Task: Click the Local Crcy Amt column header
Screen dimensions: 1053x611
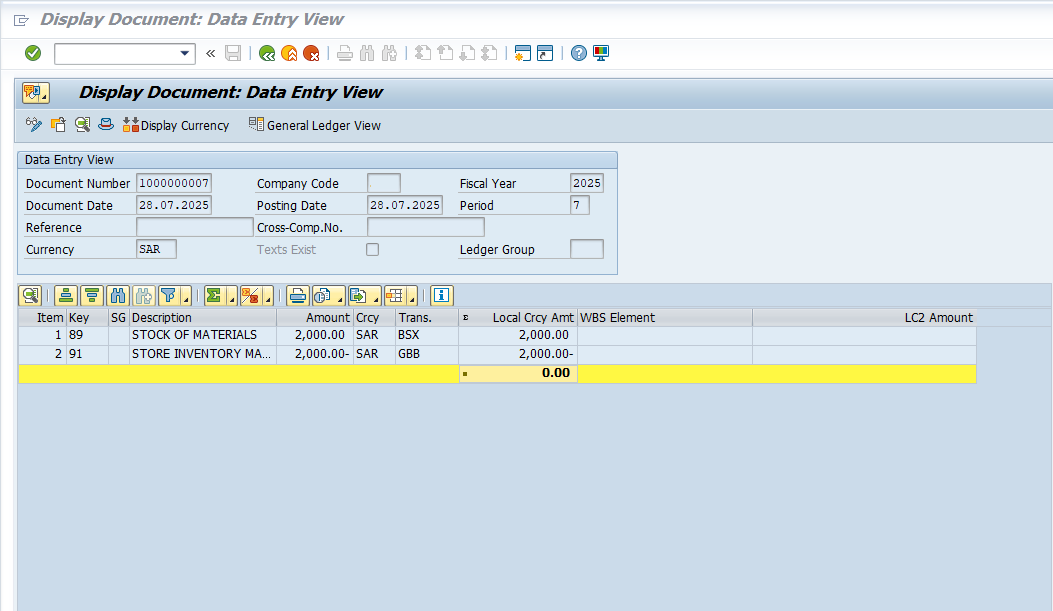Action: 518,318
